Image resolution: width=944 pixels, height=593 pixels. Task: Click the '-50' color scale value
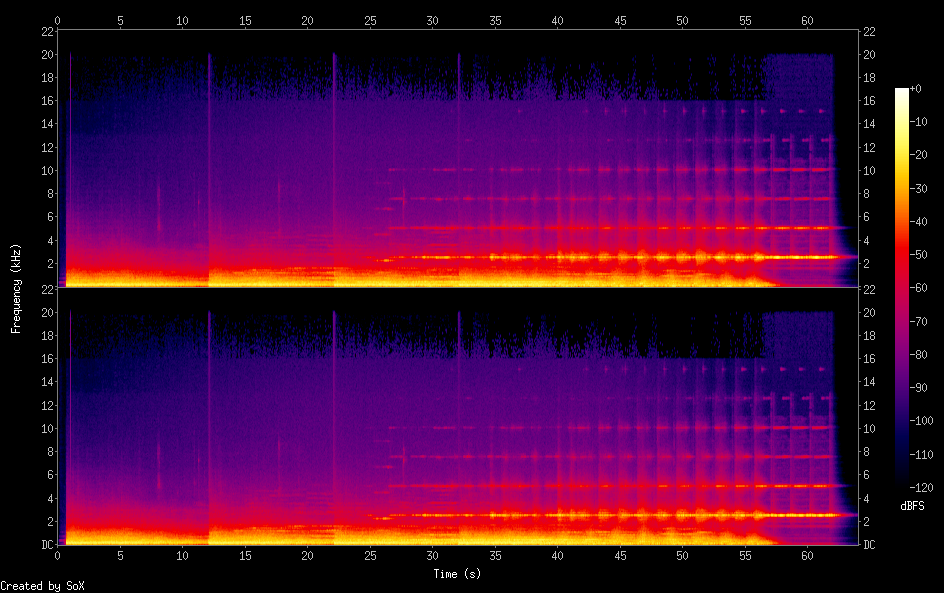[919, 255]
